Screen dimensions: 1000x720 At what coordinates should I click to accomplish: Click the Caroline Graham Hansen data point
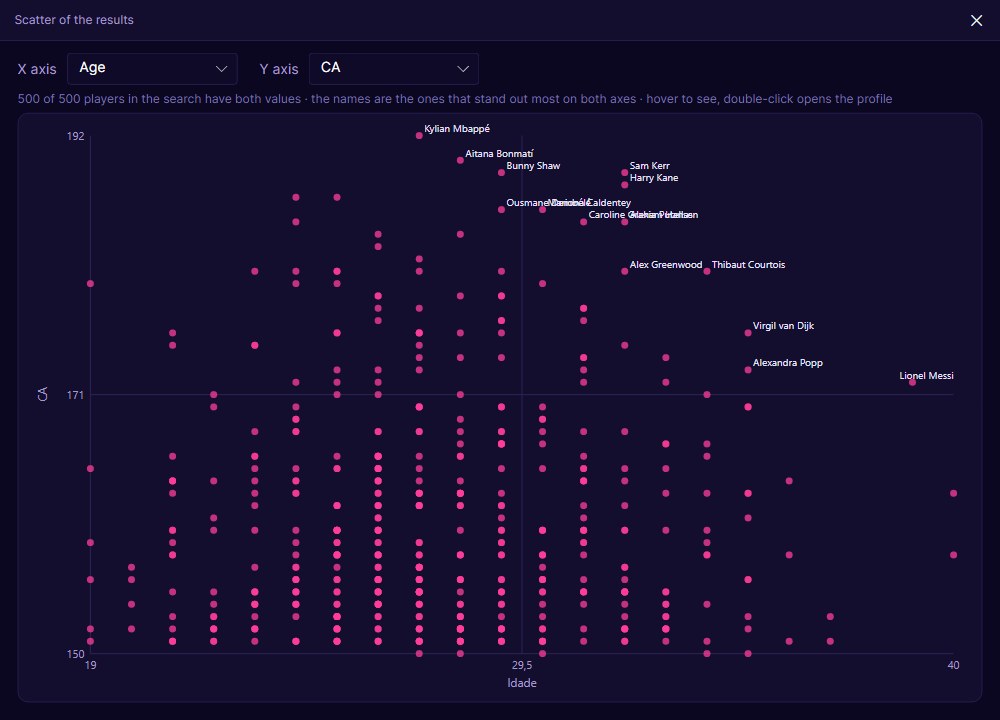coord(584,222)
